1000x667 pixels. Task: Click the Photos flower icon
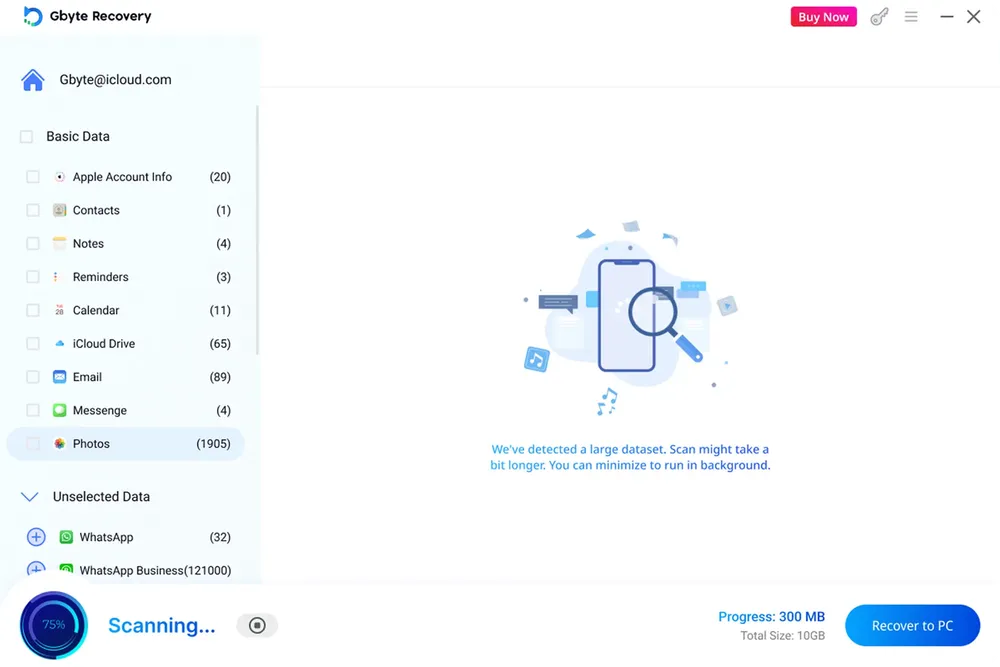point(59,444)
